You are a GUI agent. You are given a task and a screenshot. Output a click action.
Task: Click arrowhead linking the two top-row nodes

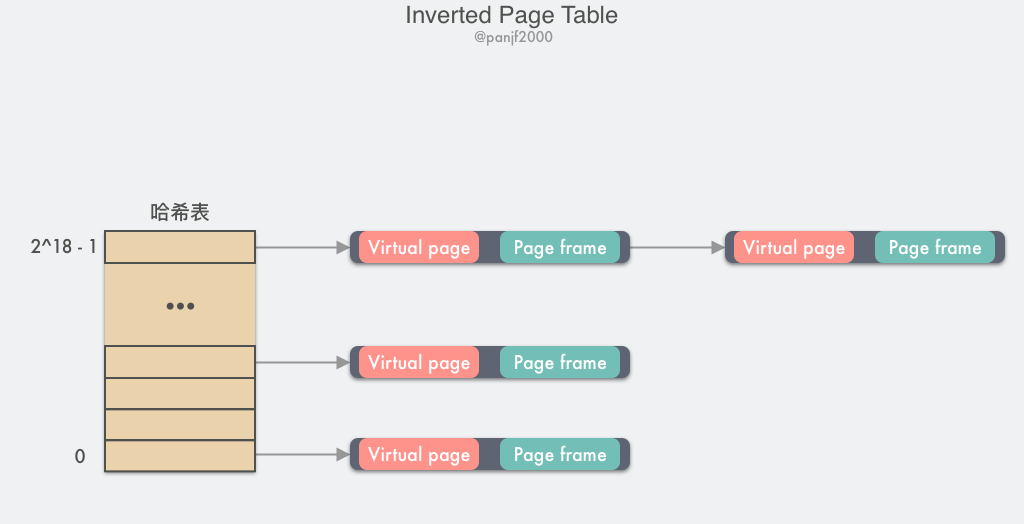[718, 248]
